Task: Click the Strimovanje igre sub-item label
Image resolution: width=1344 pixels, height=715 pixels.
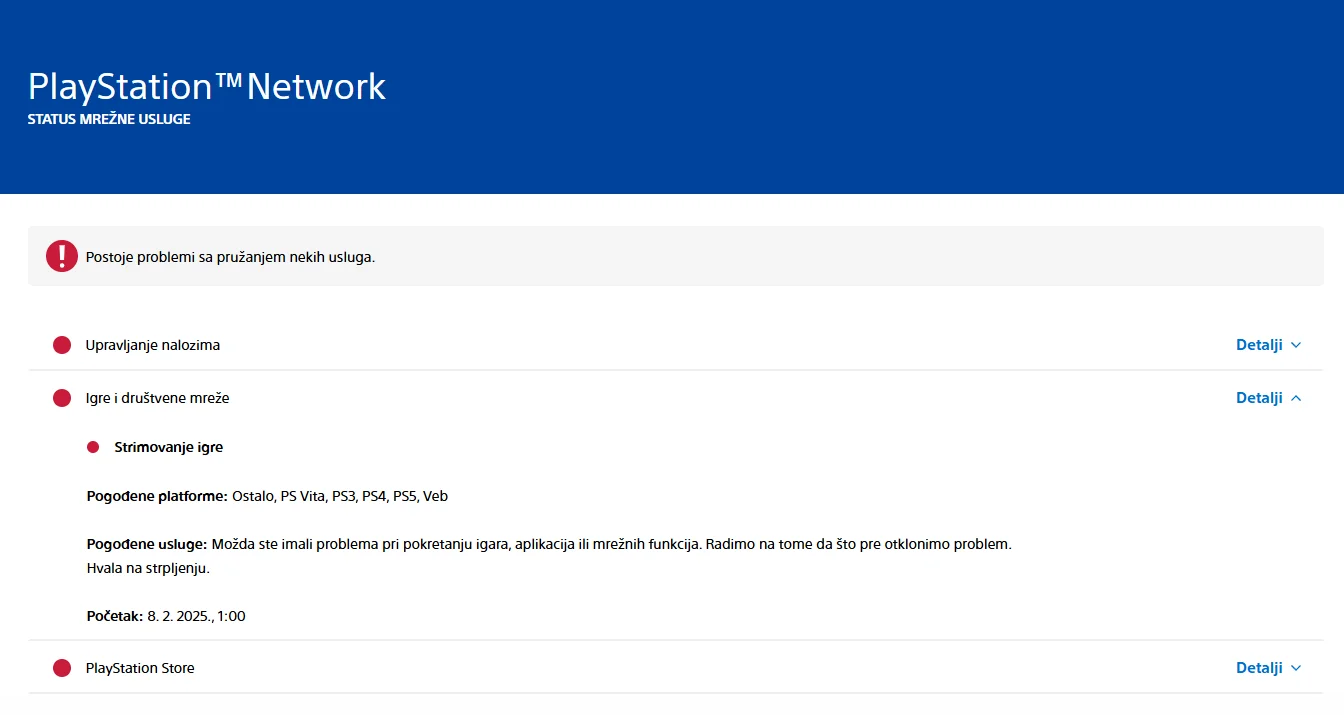Action: [169, 447]
